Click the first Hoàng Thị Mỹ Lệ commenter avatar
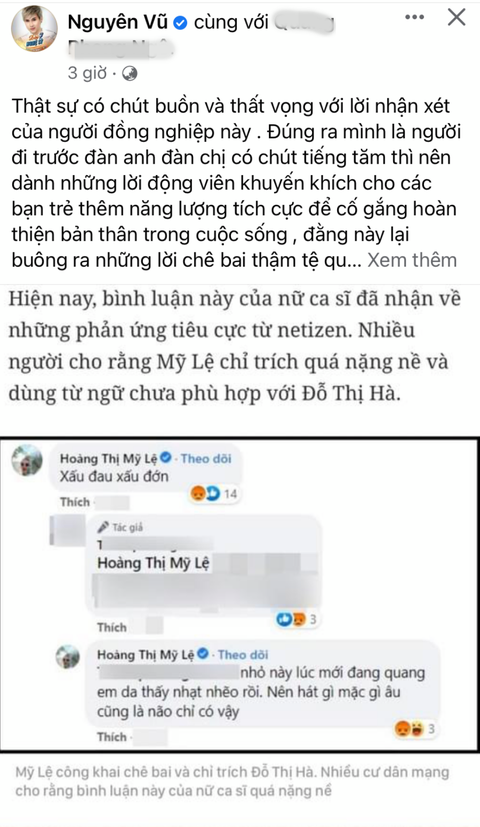 27,460
